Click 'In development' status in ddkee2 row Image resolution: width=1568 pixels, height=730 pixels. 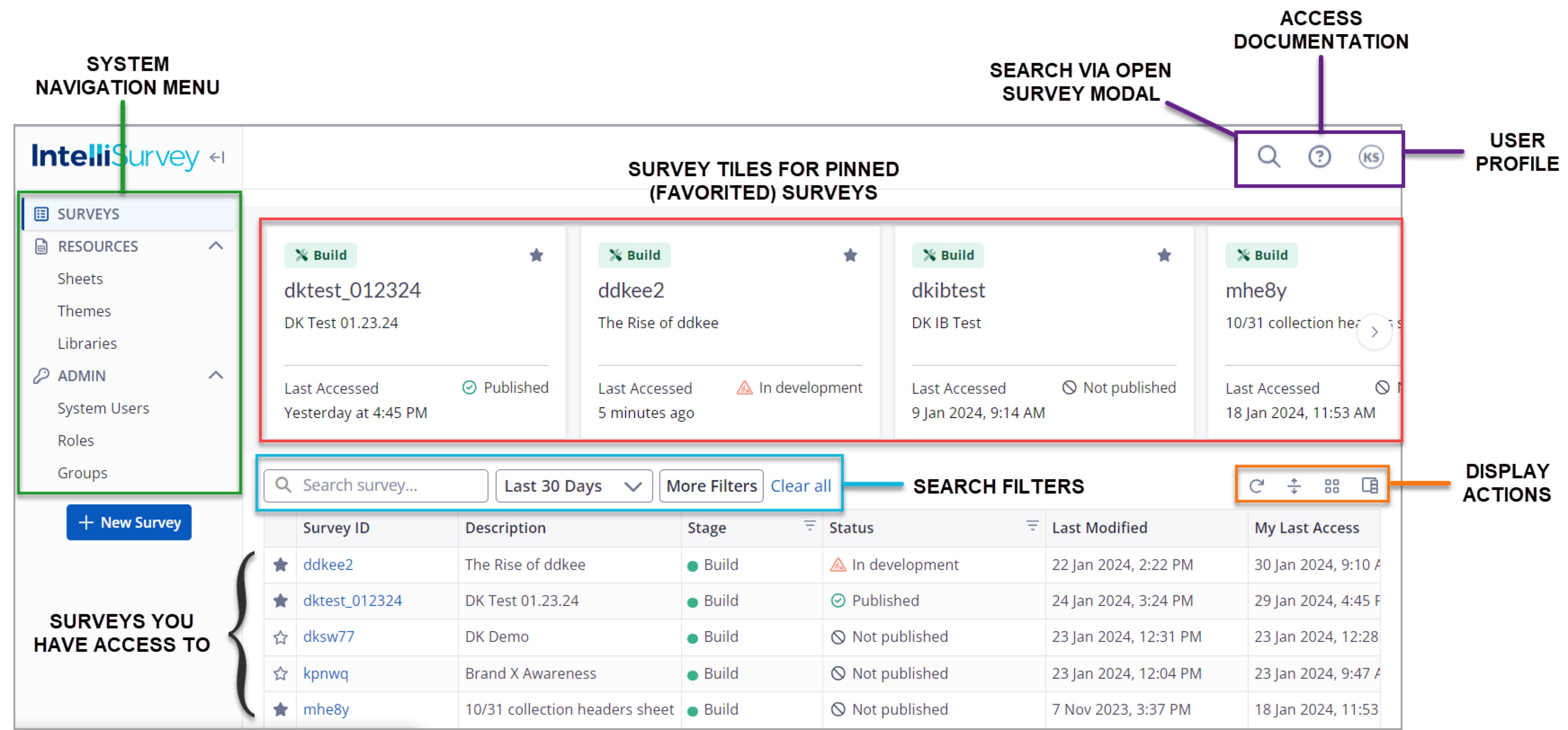pos(894,565)
